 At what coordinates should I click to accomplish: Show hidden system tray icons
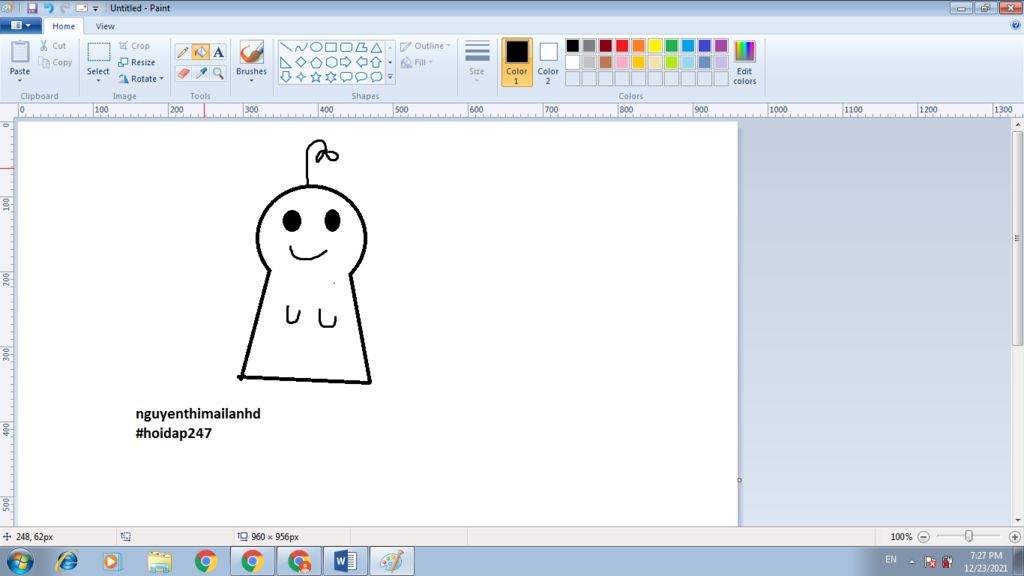(912, 562)
